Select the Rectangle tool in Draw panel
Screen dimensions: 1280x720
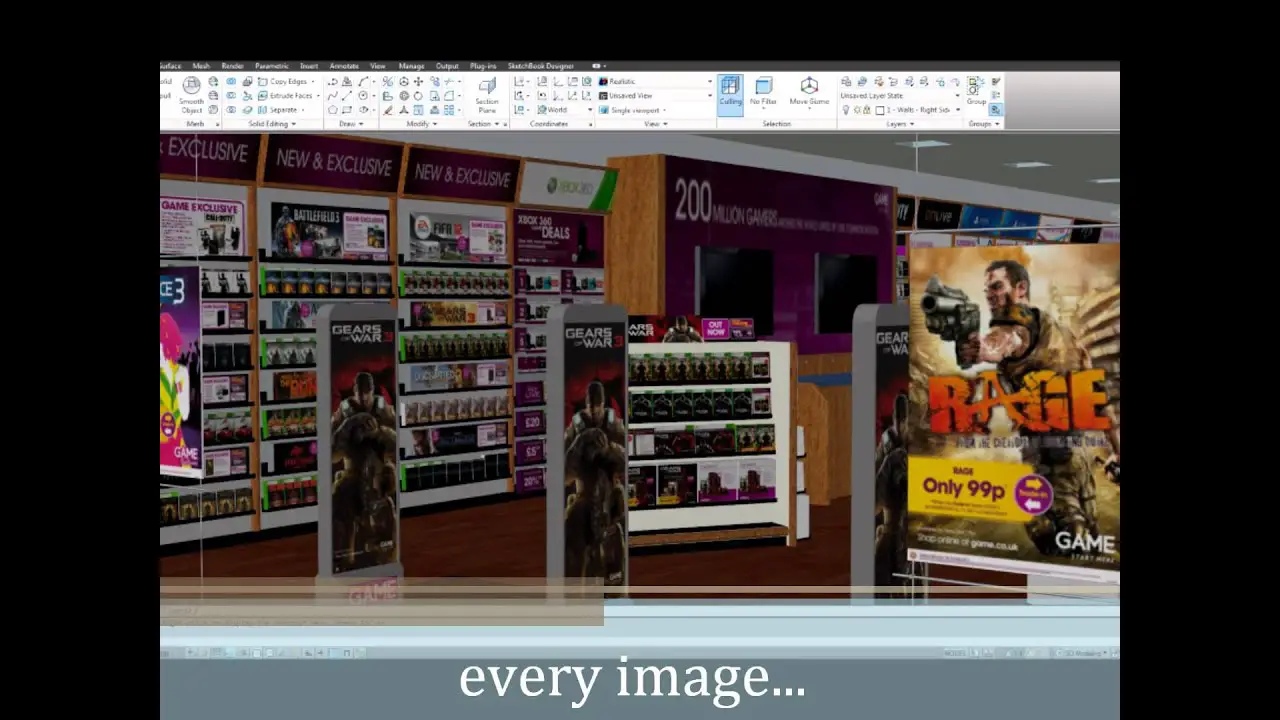(x=347, y=110)
